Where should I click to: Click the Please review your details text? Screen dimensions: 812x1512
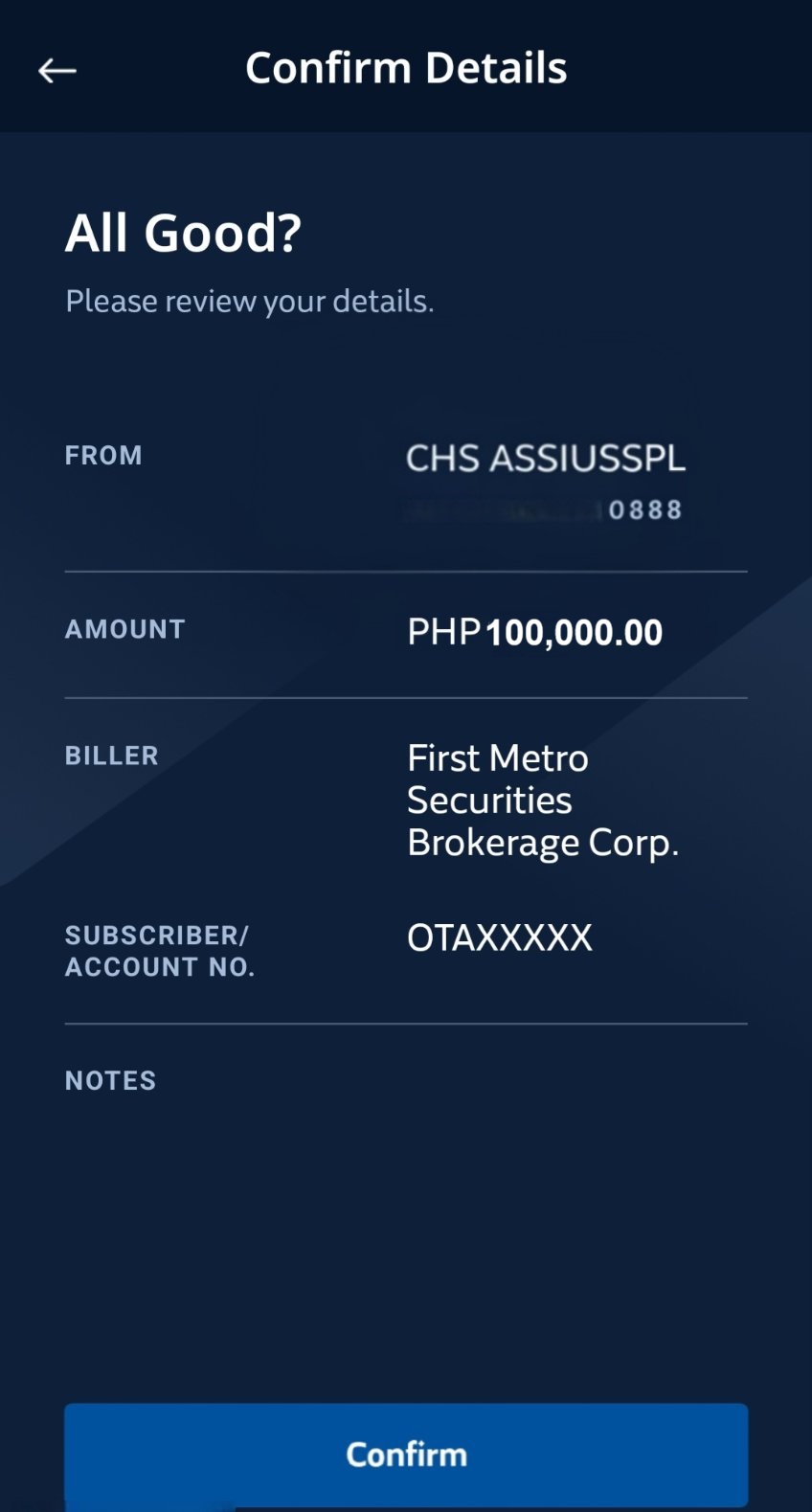249,302
